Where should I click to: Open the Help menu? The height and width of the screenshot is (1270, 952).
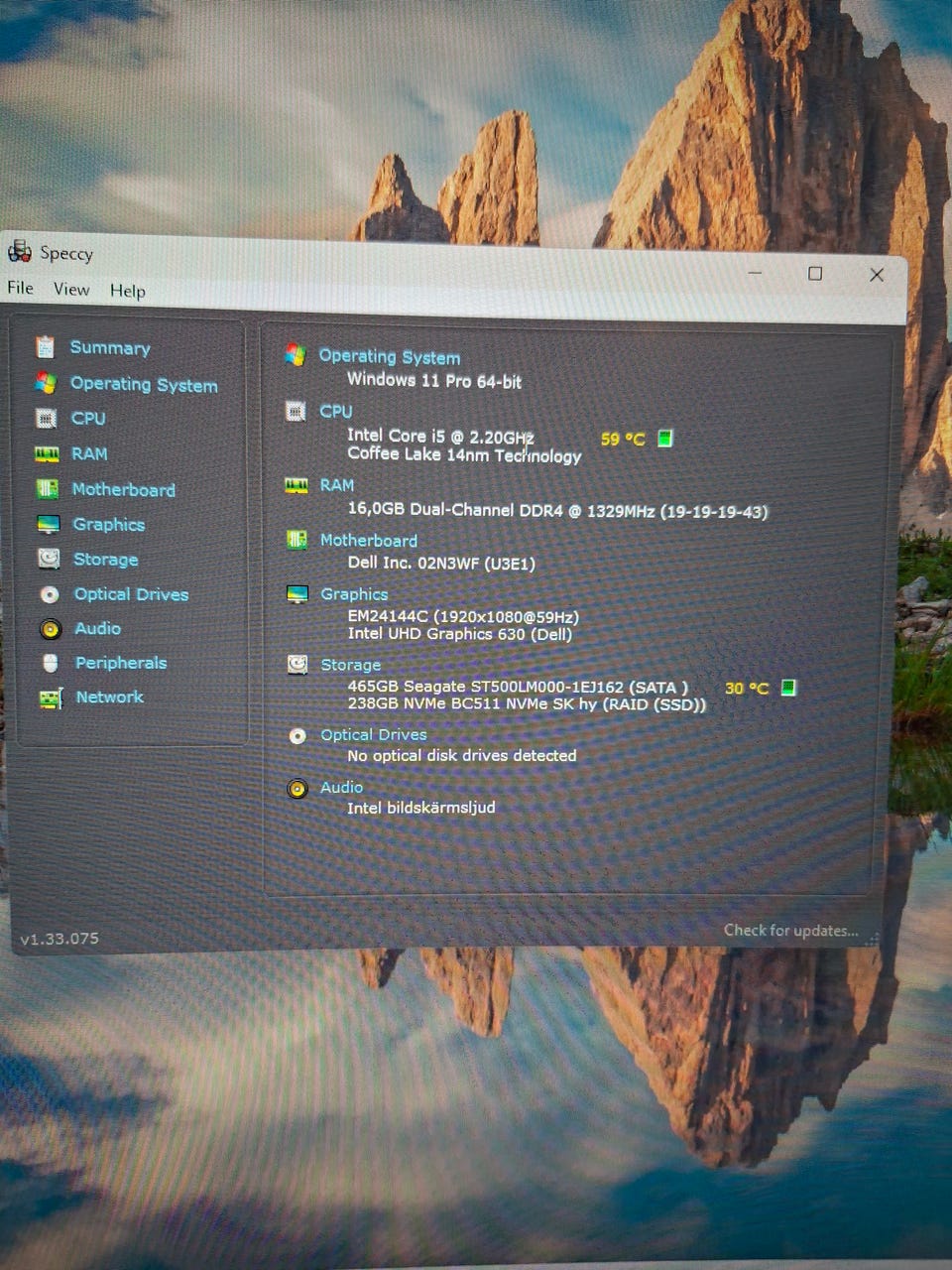[x=127, y=291]
